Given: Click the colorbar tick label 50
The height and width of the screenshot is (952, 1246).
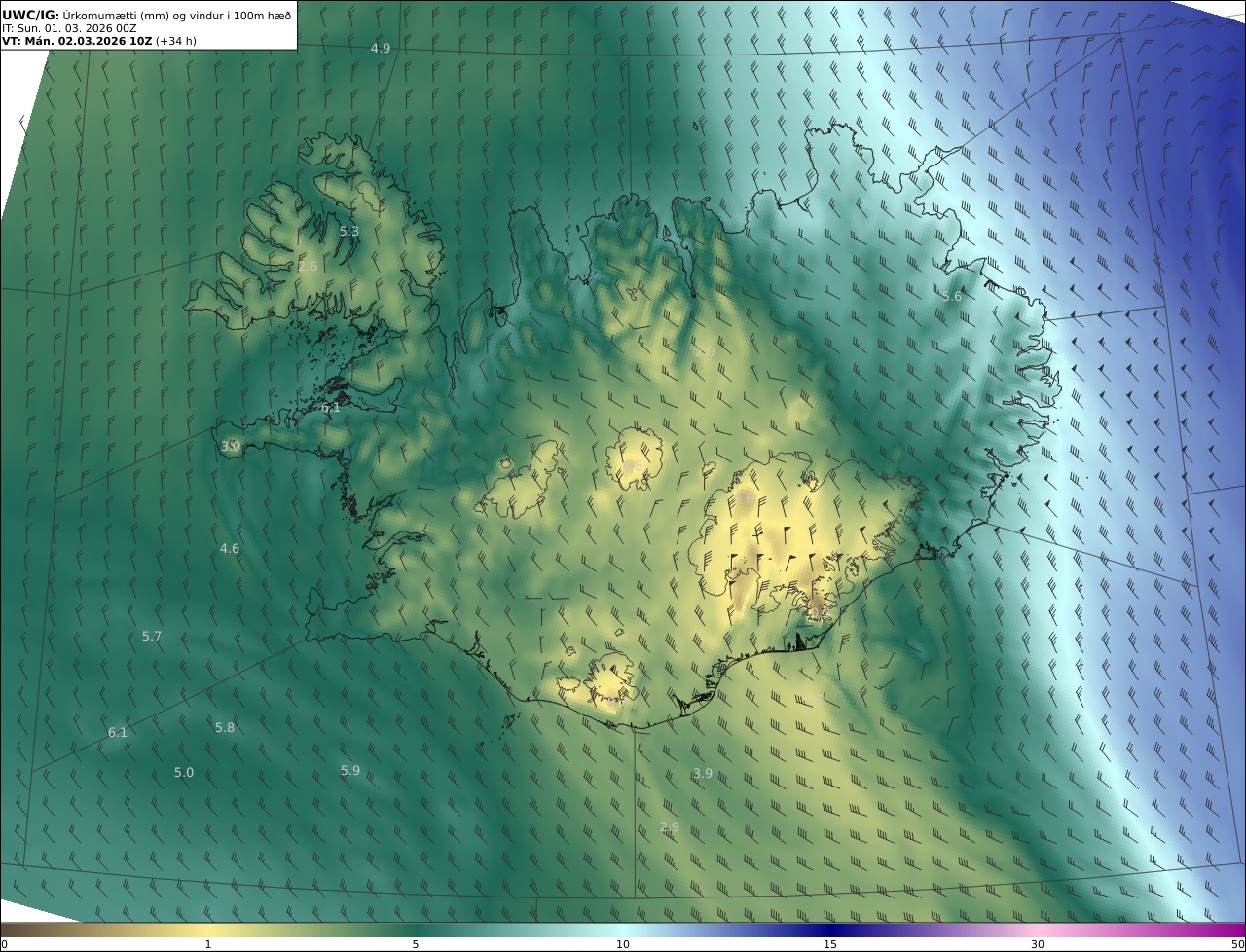Looking at the screenshot, I should pos(1237,944).
